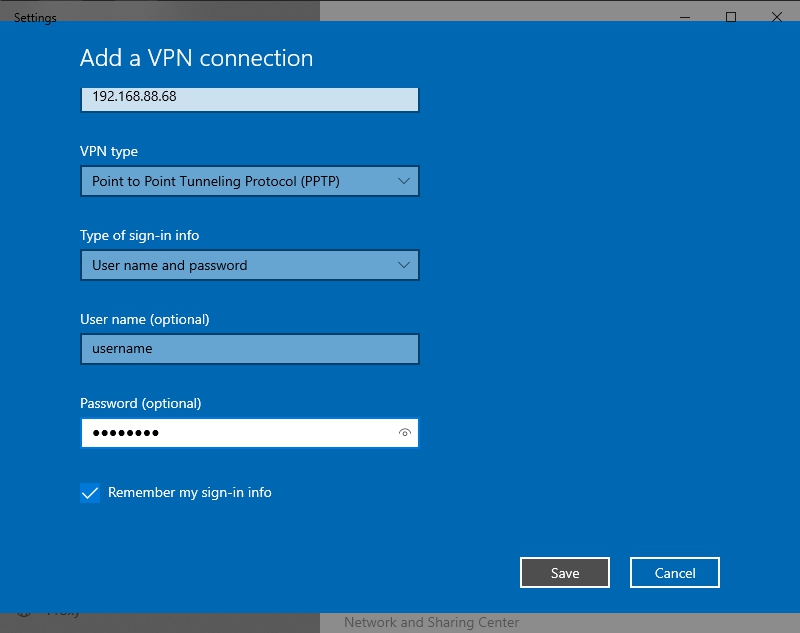Click the chevron arrow on VPN type dropdown
Screen dimensions: 800x633
pos(403,181)
